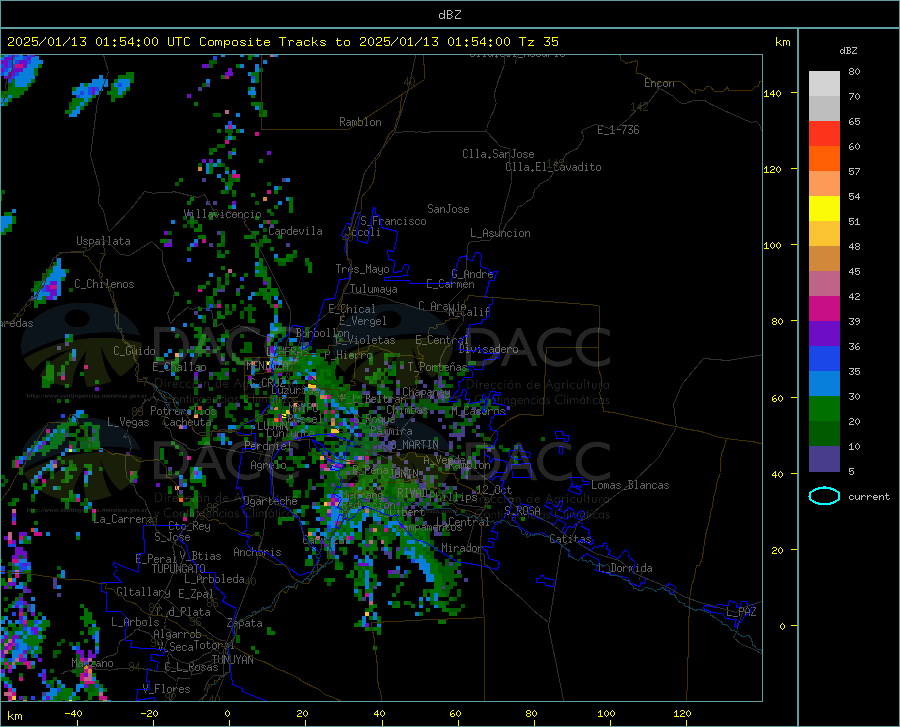Click the royal blue 36 dBZ swatch
This screenshot has height=727, width=900.
(824, 359)
